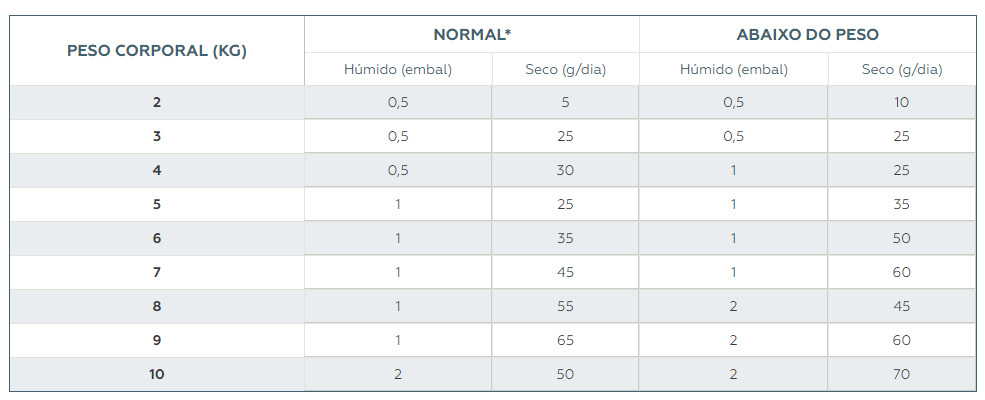The height and width of the screenshot is (400, 985).
Task: Click Seco (g/dia) subheader under ABAIXO DO PESO
Action: (x=902, y=70)
